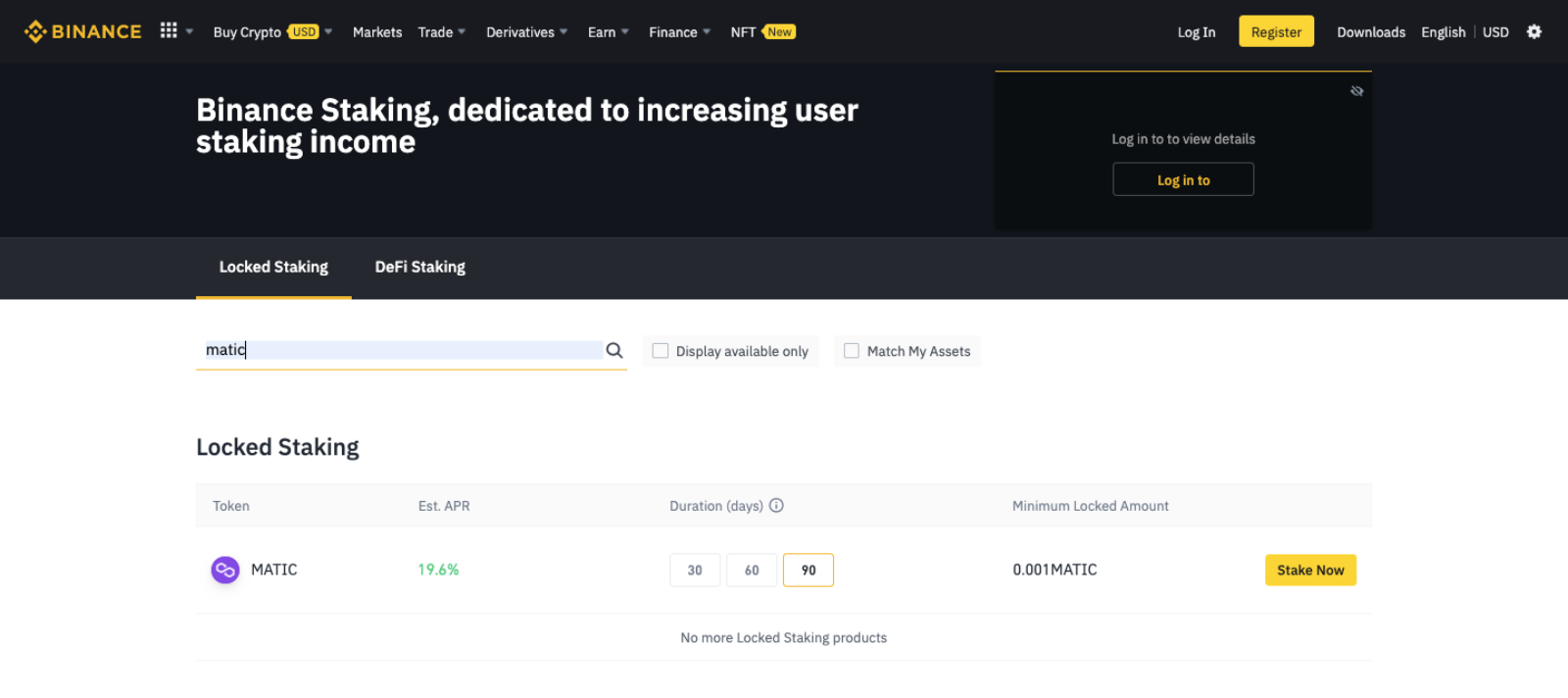Viewport: 1568px width, 698px height.
Task: Click the MATIC token icon
Action: pyautogui.click(x=225, y=570)
